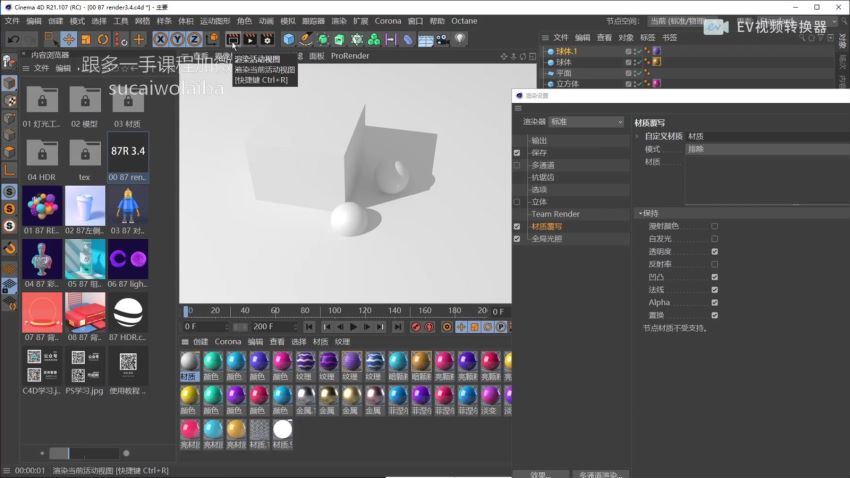Viewport: 850px width, 478px height.
Task: Click the Floor environment grid icon
Action: pos(426,40)
